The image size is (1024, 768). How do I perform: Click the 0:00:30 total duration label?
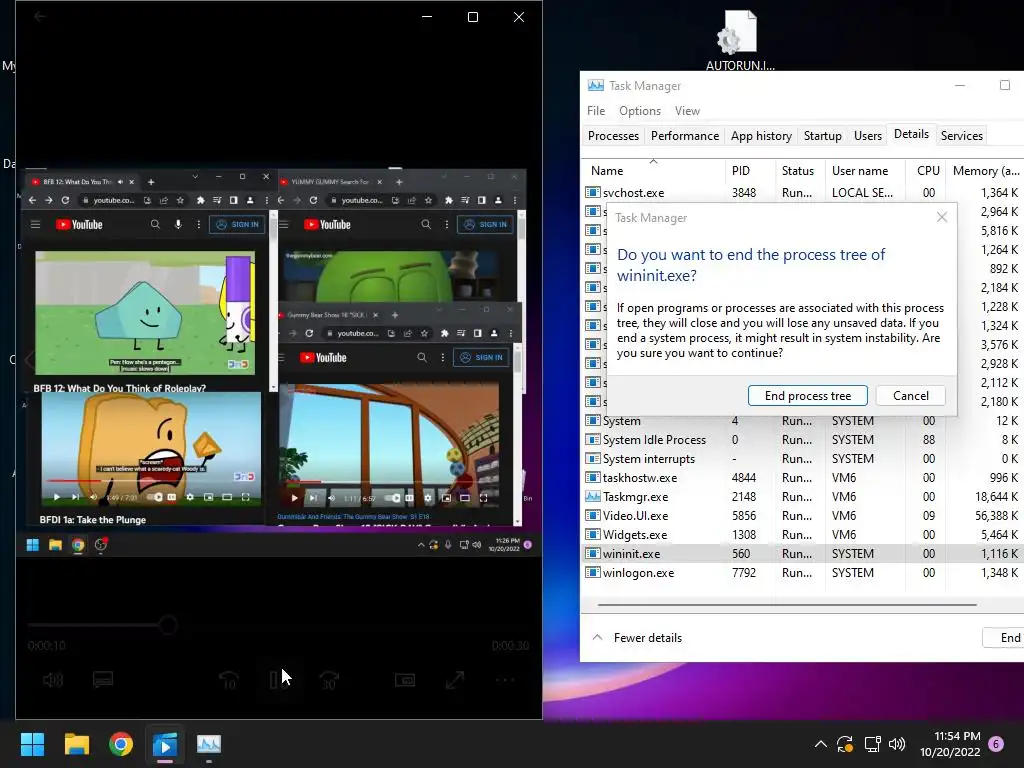point(510,646)
